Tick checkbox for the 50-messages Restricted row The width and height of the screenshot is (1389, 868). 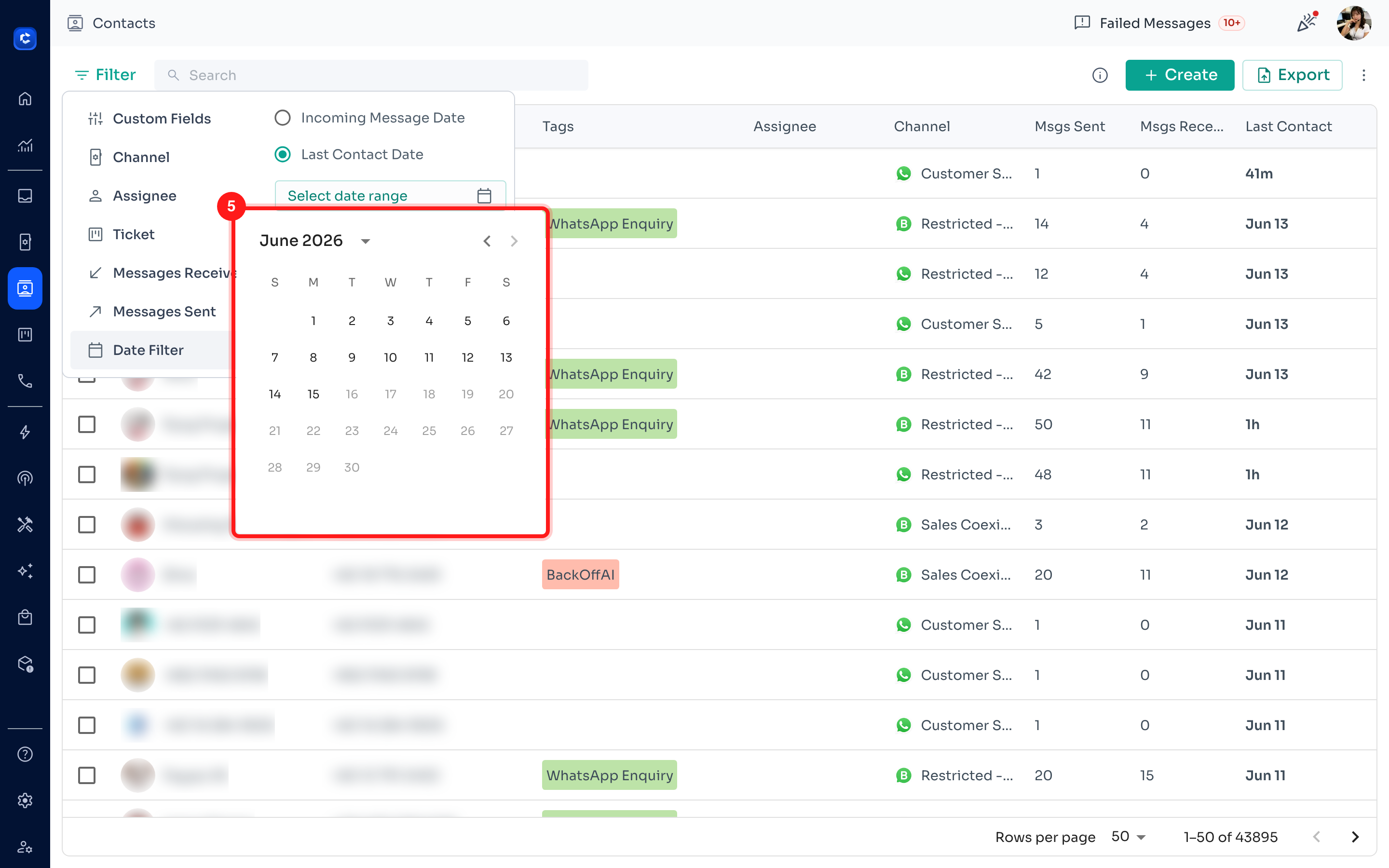coord(87,424)
